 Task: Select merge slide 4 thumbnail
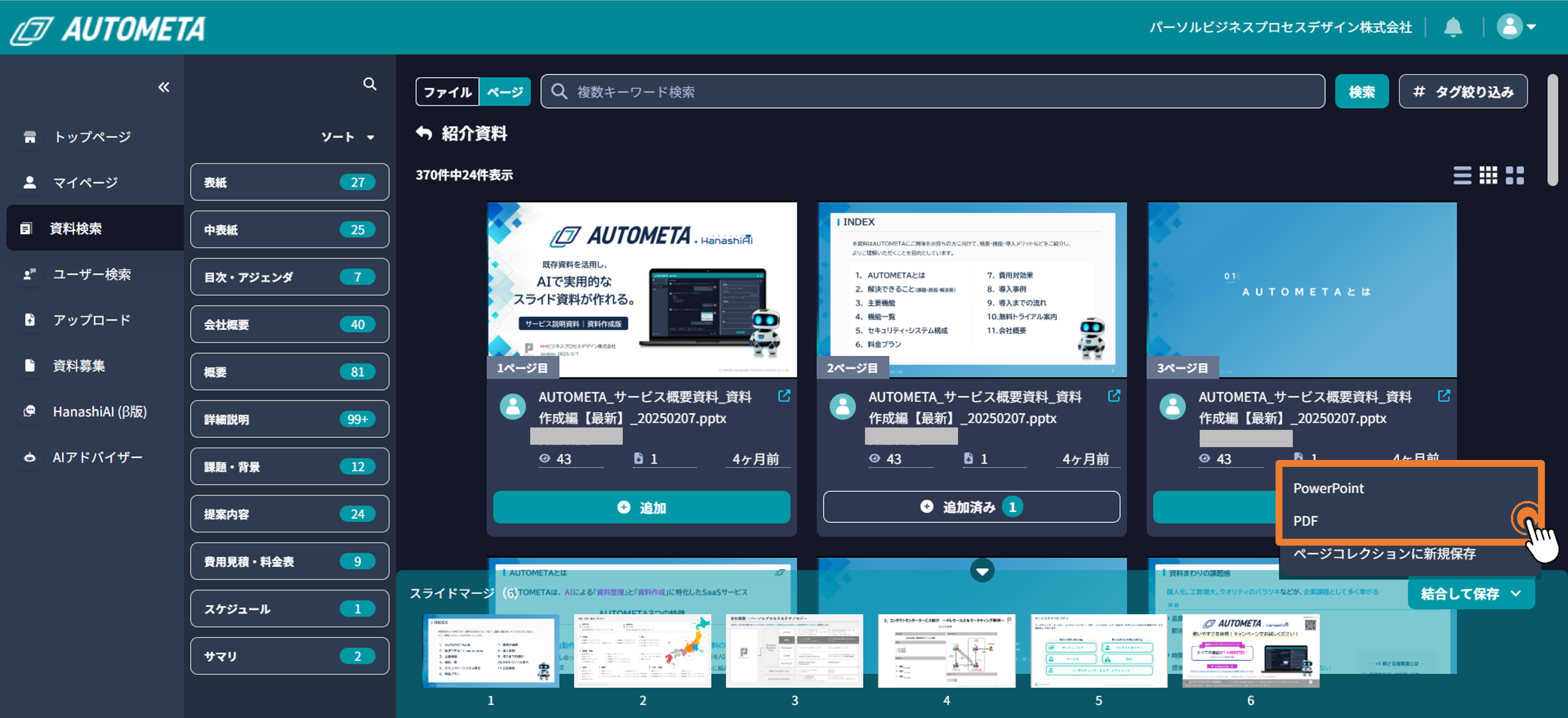point(947,651)
